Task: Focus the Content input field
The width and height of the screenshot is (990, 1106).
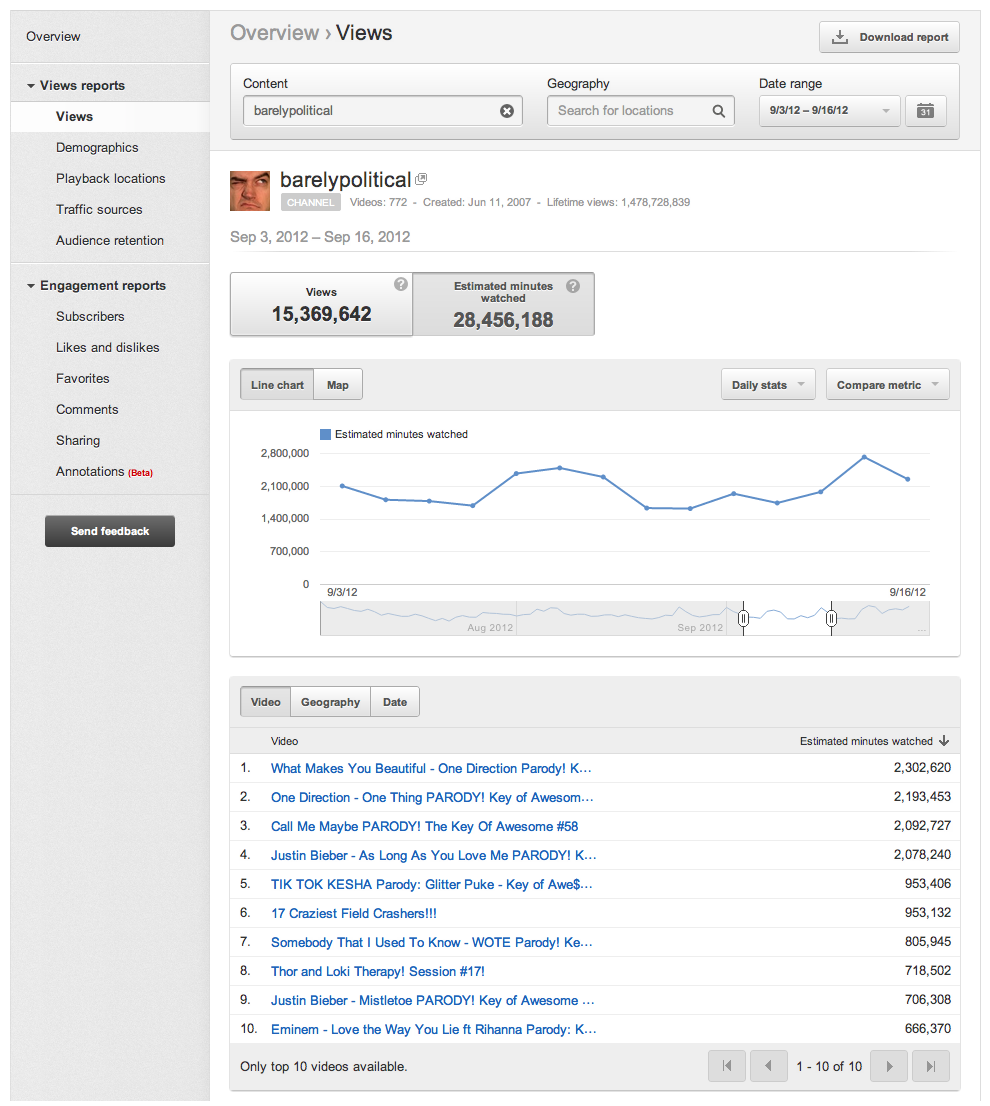Action: [x=383, y=111]
